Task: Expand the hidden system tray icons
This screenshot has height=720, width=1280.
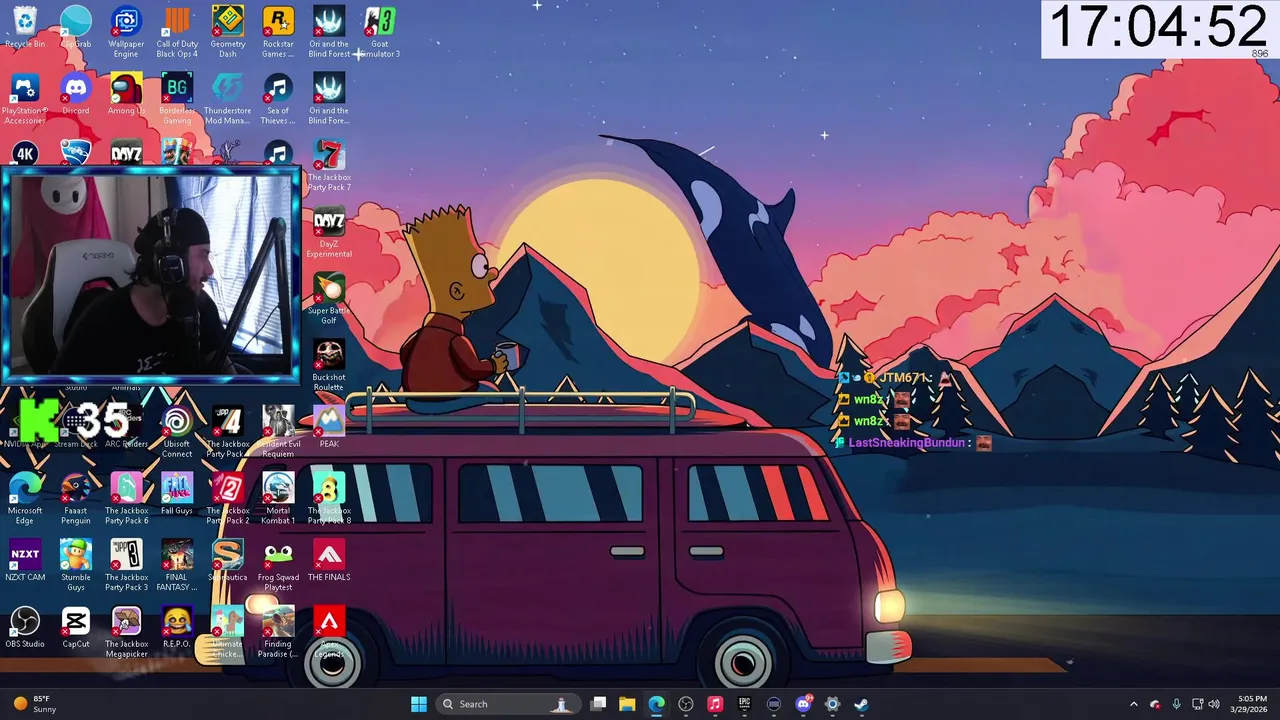Action: click(1133, 704)
